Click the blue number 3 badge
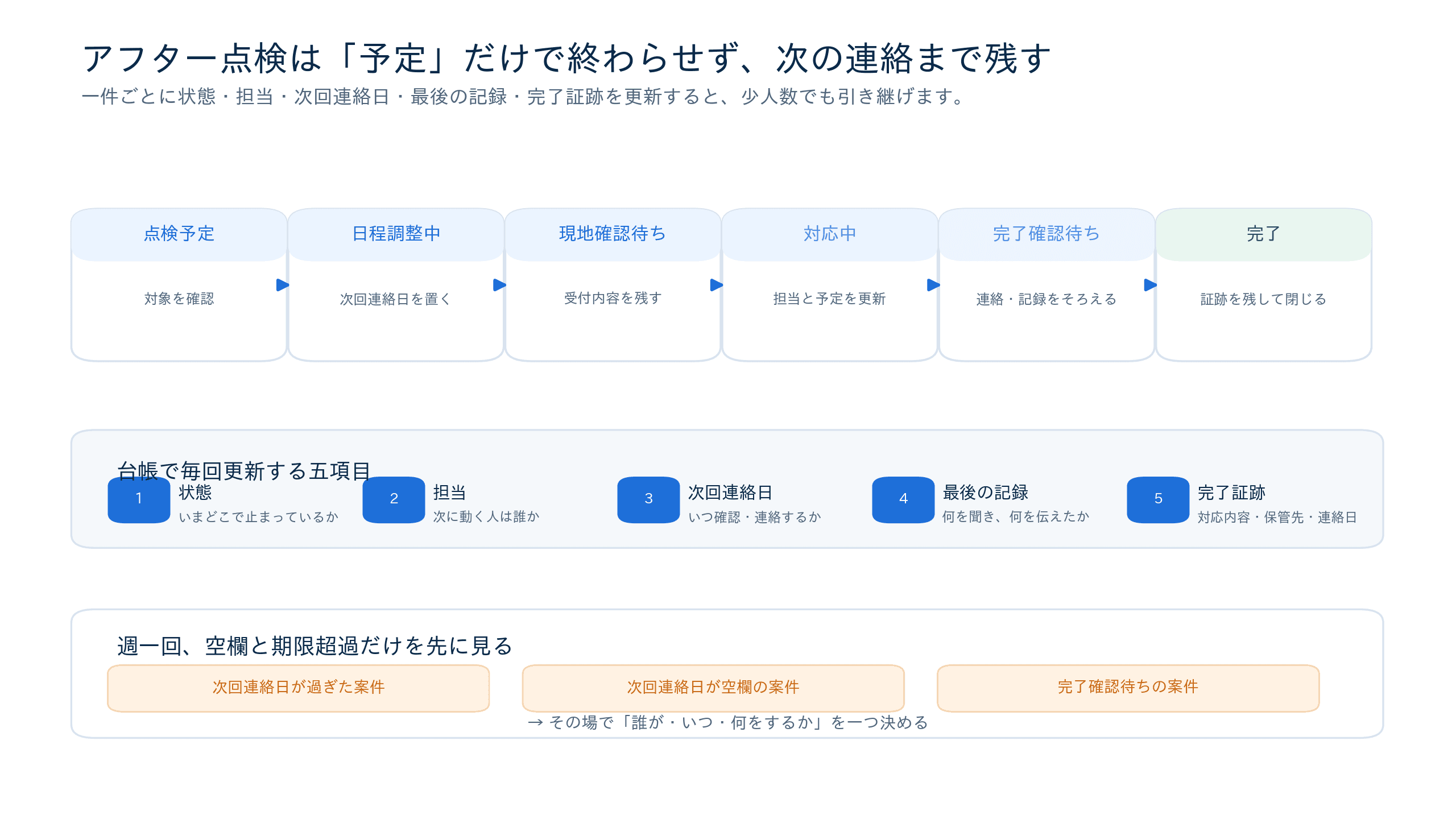1456x819 pixels. click(648, 499)
